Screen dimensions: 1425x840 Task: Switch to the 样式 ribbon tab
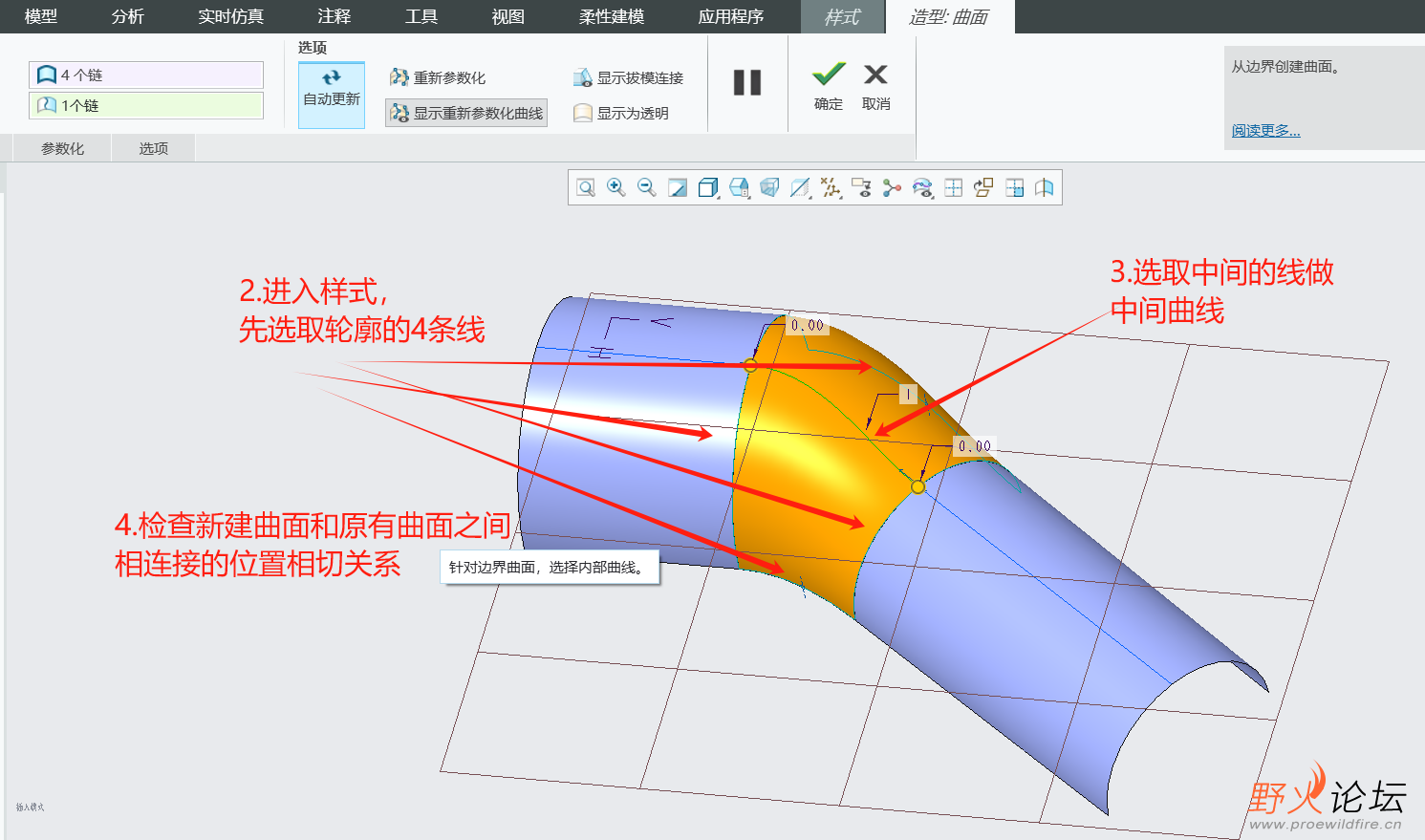point(842,16)
